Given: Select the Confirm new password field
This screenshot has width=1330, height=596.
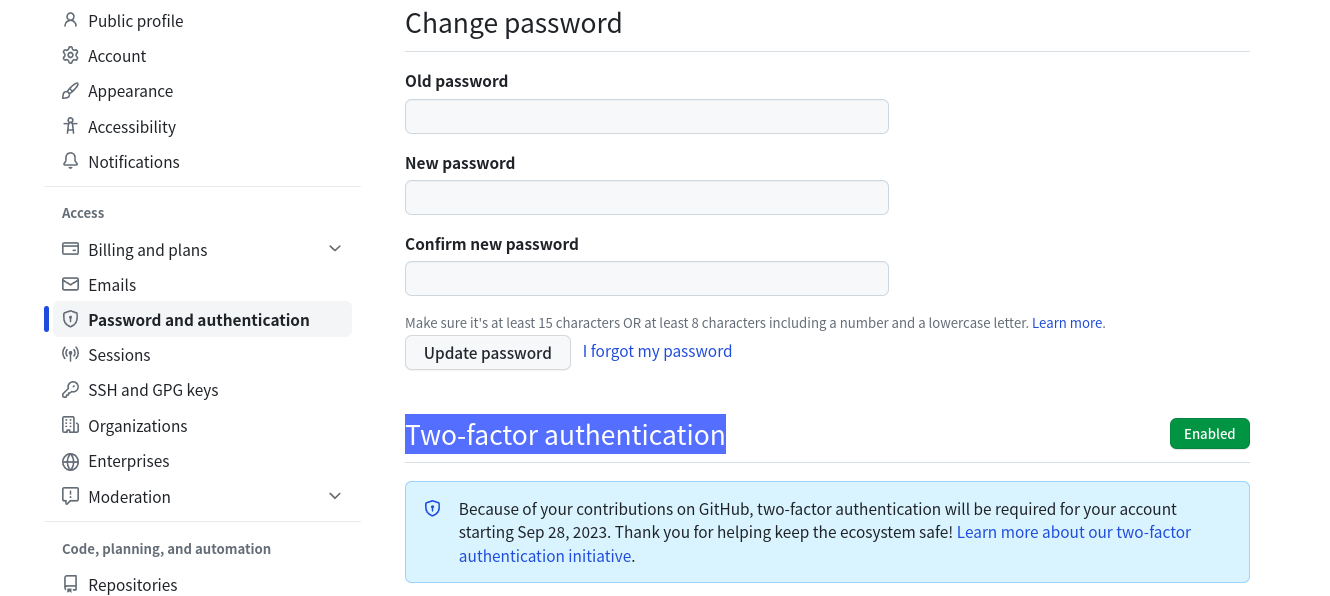Looking at the screenshot, I should [x=646, y=278].
